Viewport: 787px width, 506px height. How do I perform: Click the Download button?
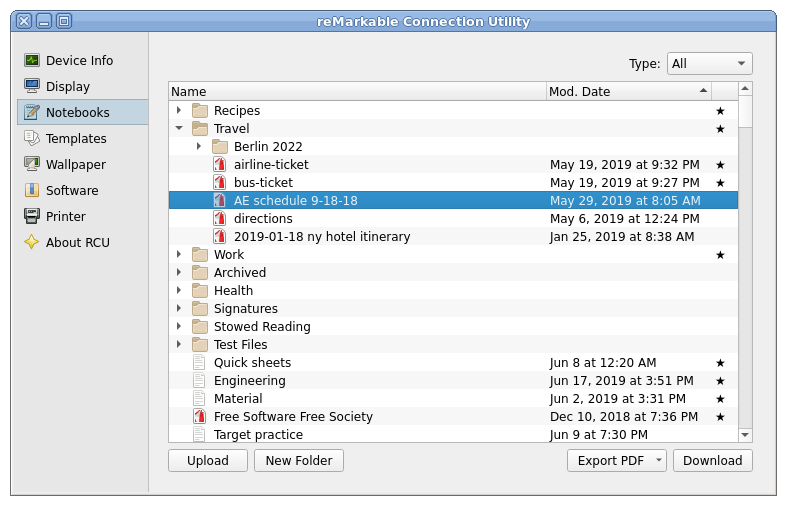[x=712, y=460]
